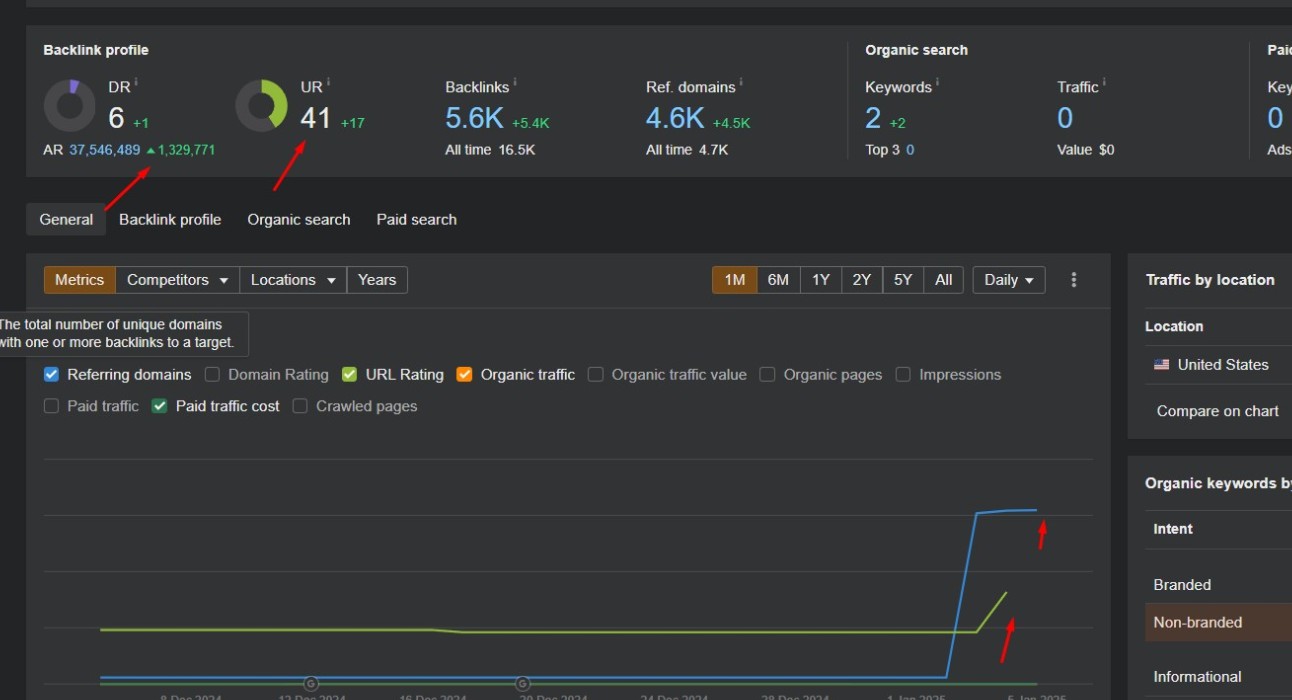The width and height of the screenshot is (1292, 700).
Task: Uncheck the Referring domains checkbox
Action: click(x=52, y=375)
